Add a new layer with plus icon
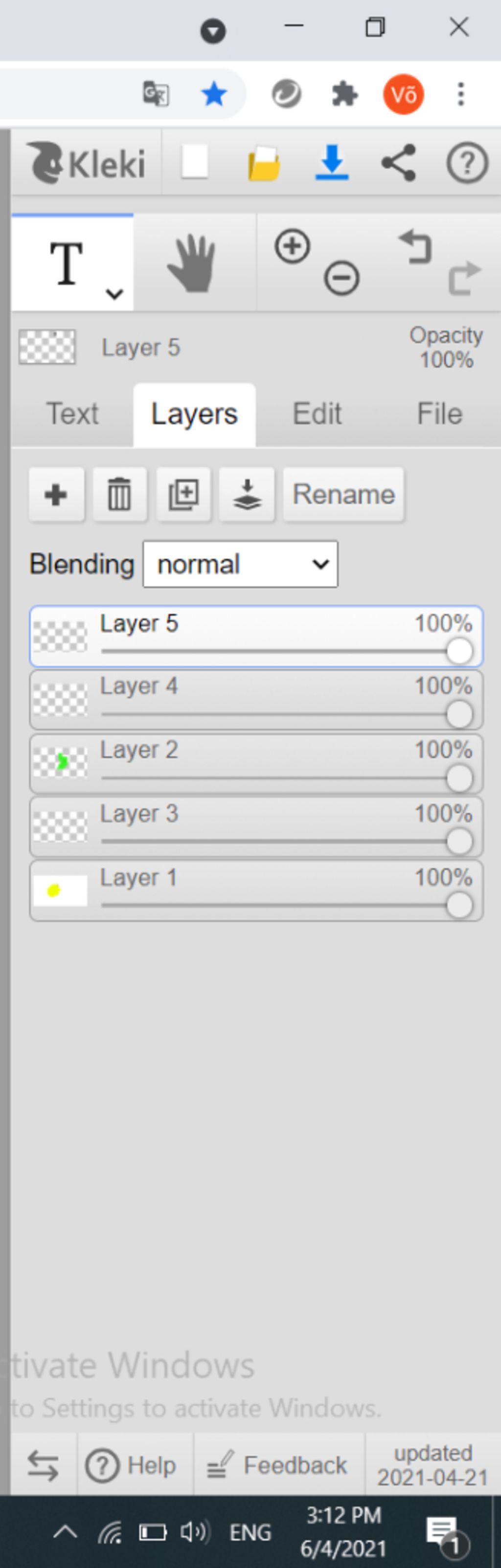Screen dimensions: 501x1568 (x=56, y=494)
